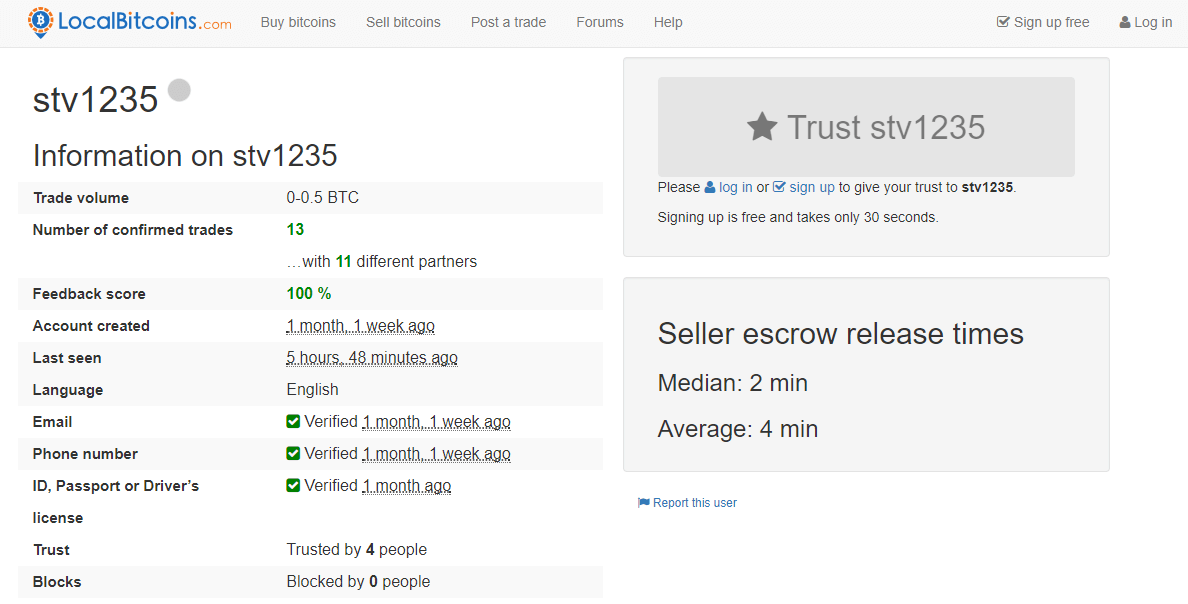
Task: Click the LocalBitcoins.com logo
Action: pos(130,22)
